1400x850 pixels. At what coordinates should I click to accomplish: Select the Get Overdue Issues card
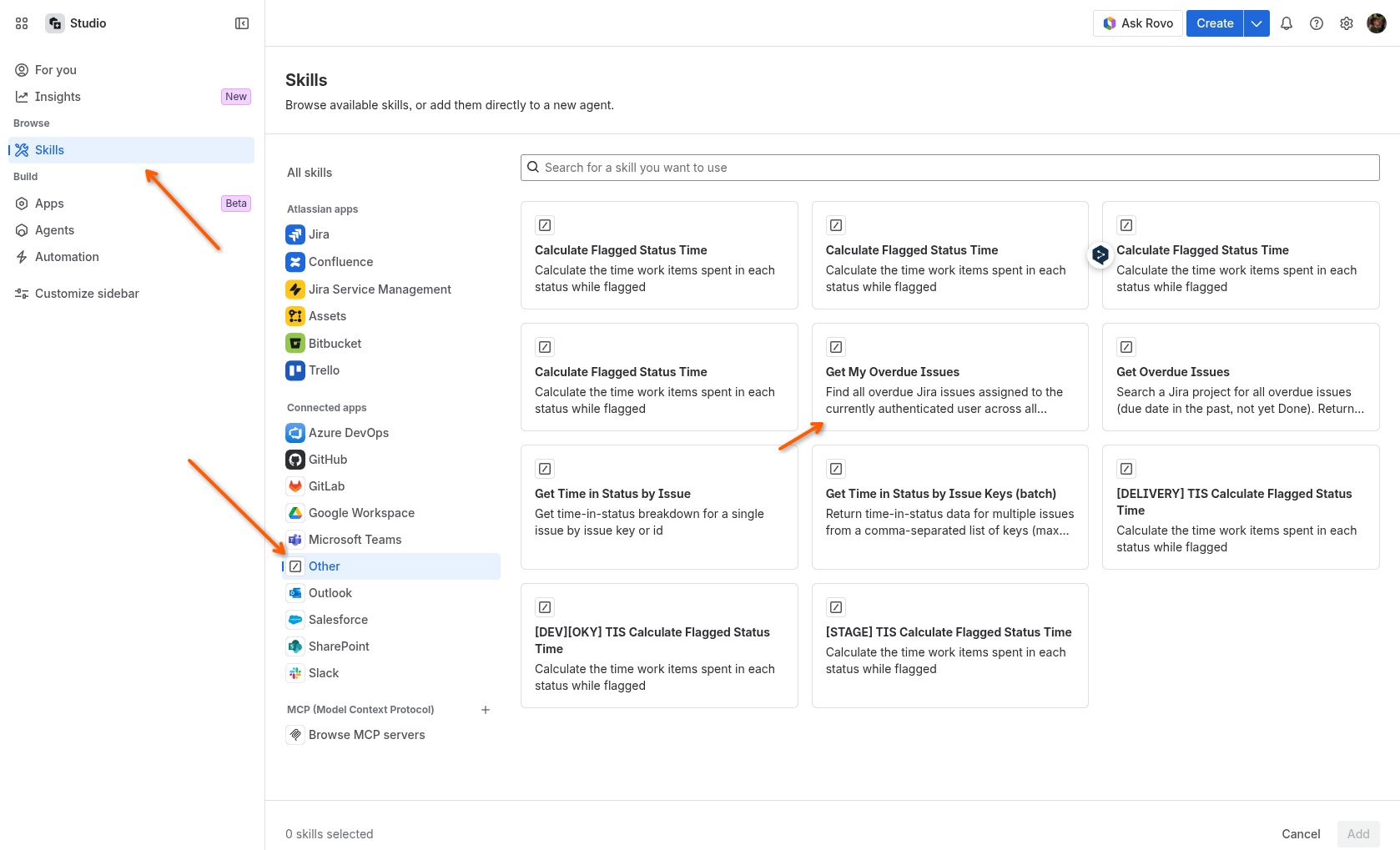tap(1241, 377)
